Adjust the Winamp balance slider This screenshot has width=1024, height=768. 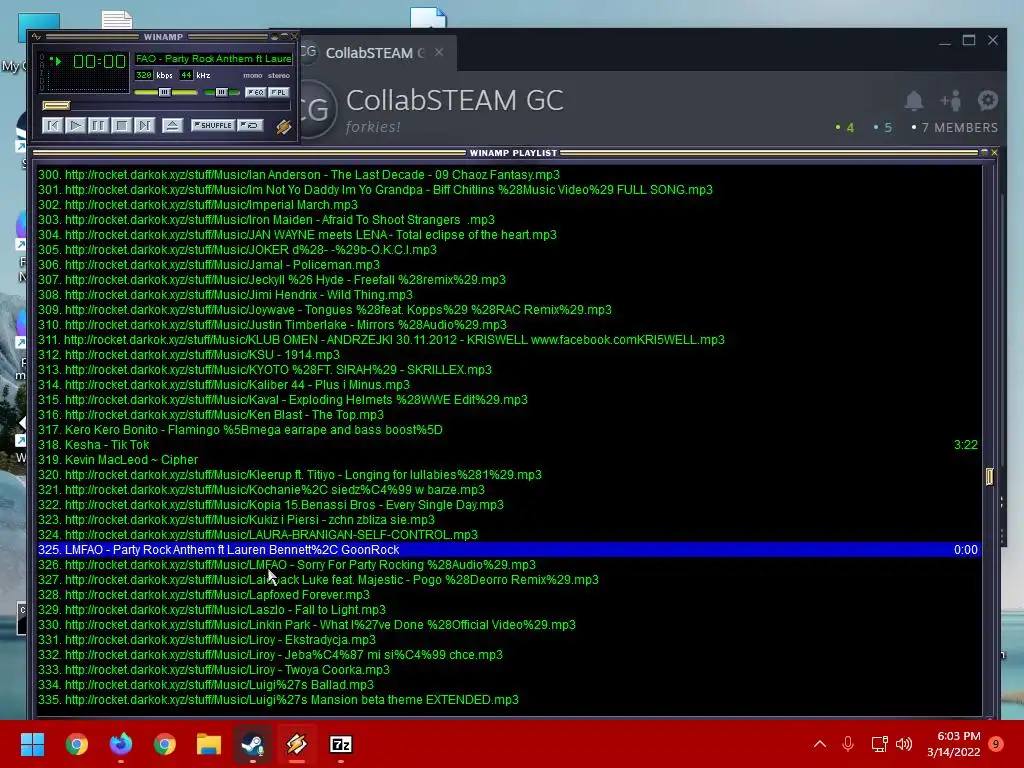(221, 92)
